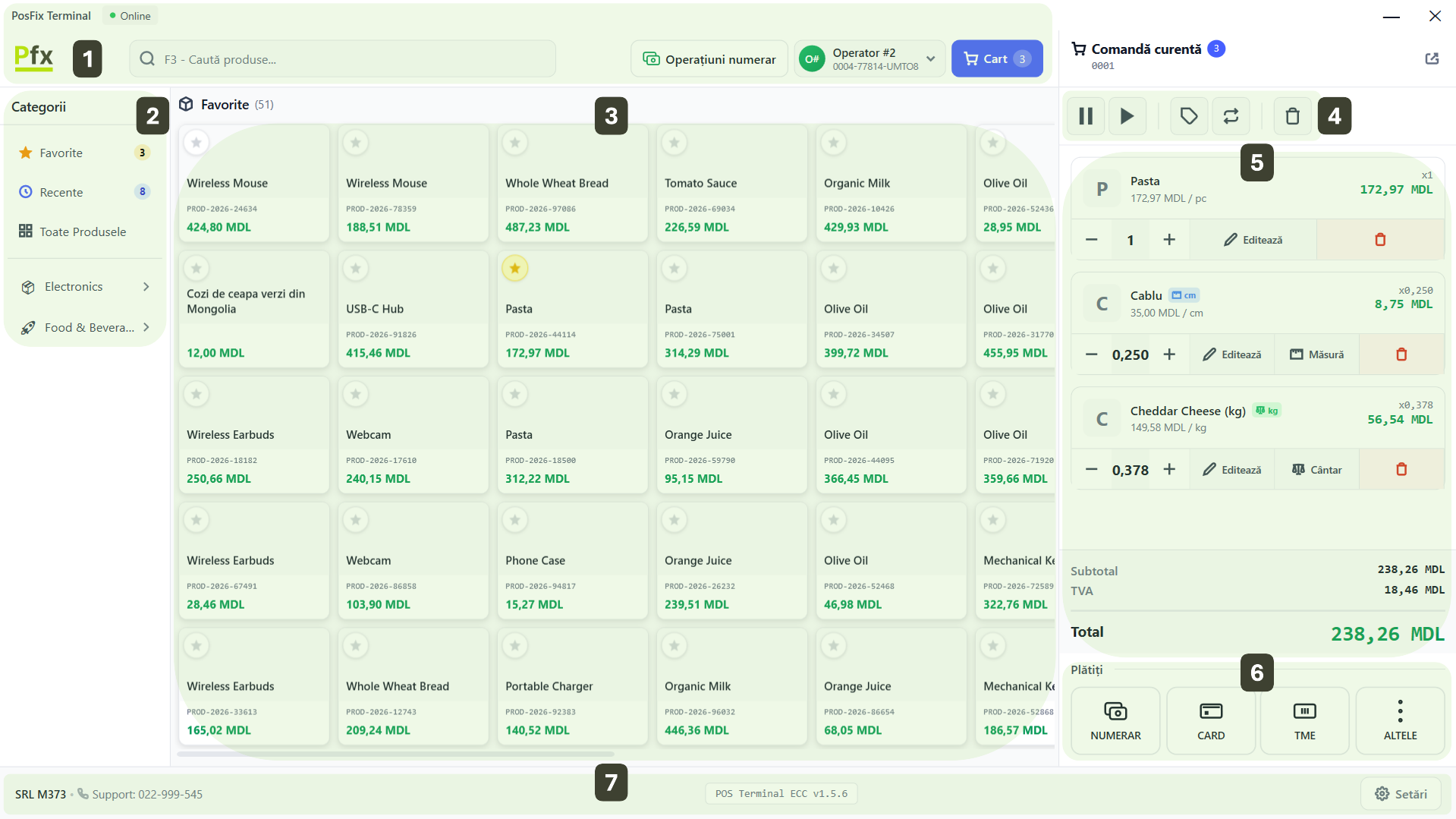This screenshot has height=819, width=1456.
Task: Unfavorite the Pasta 172,97 MDL product
Action: point(514,268)
